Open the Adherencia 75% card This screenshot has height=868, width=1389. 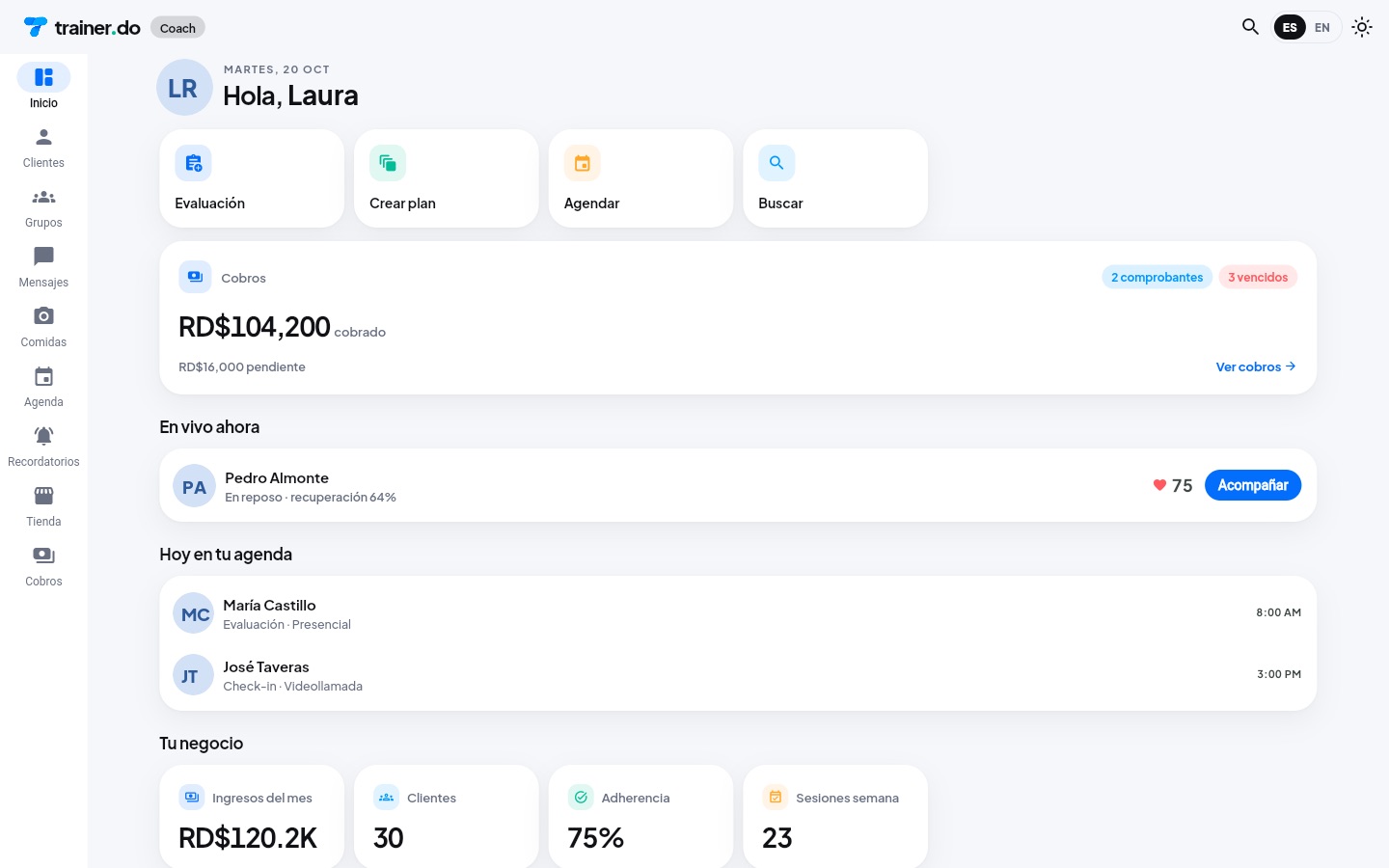pos(641,817)
